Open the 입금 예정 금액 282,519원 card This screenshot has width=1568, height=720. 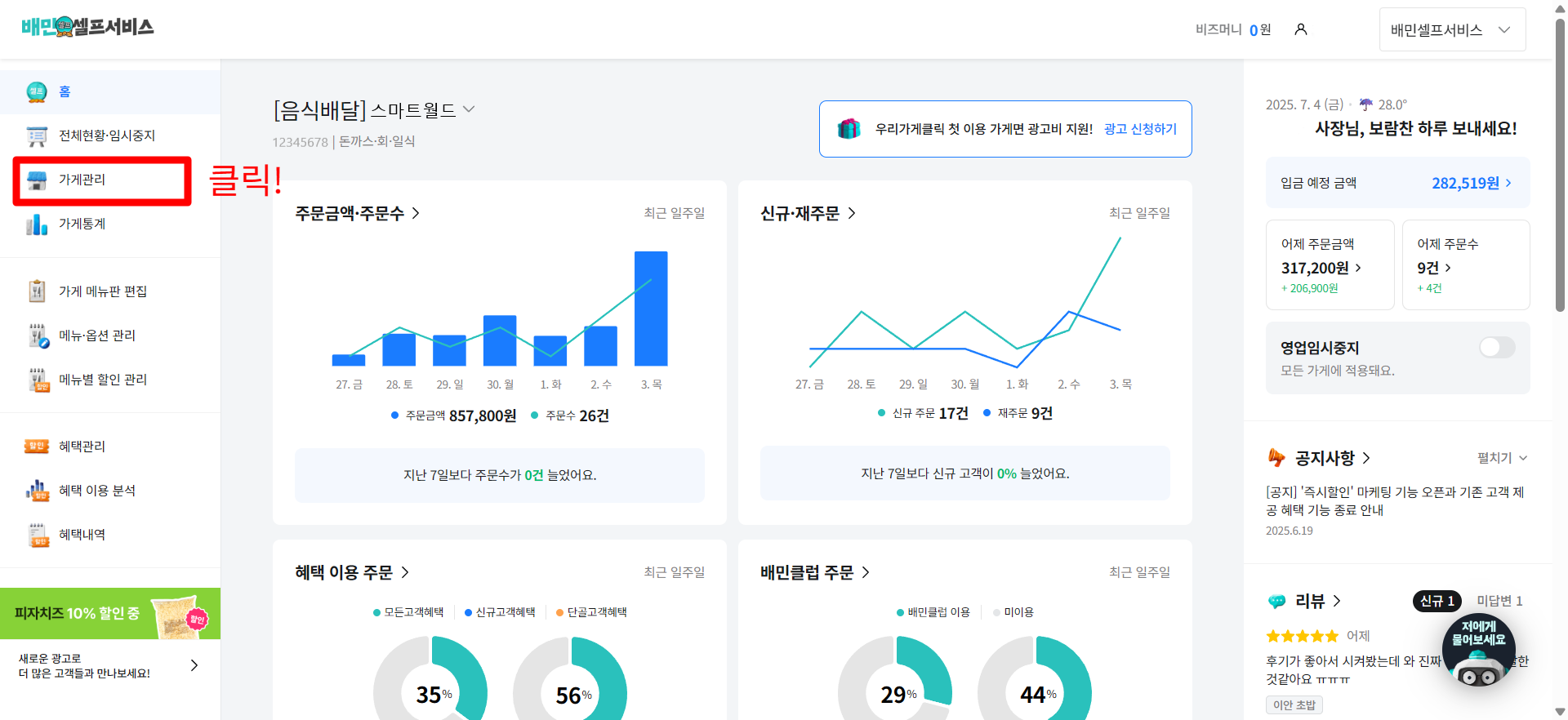pyautogui.click(x=1397, y=183)
